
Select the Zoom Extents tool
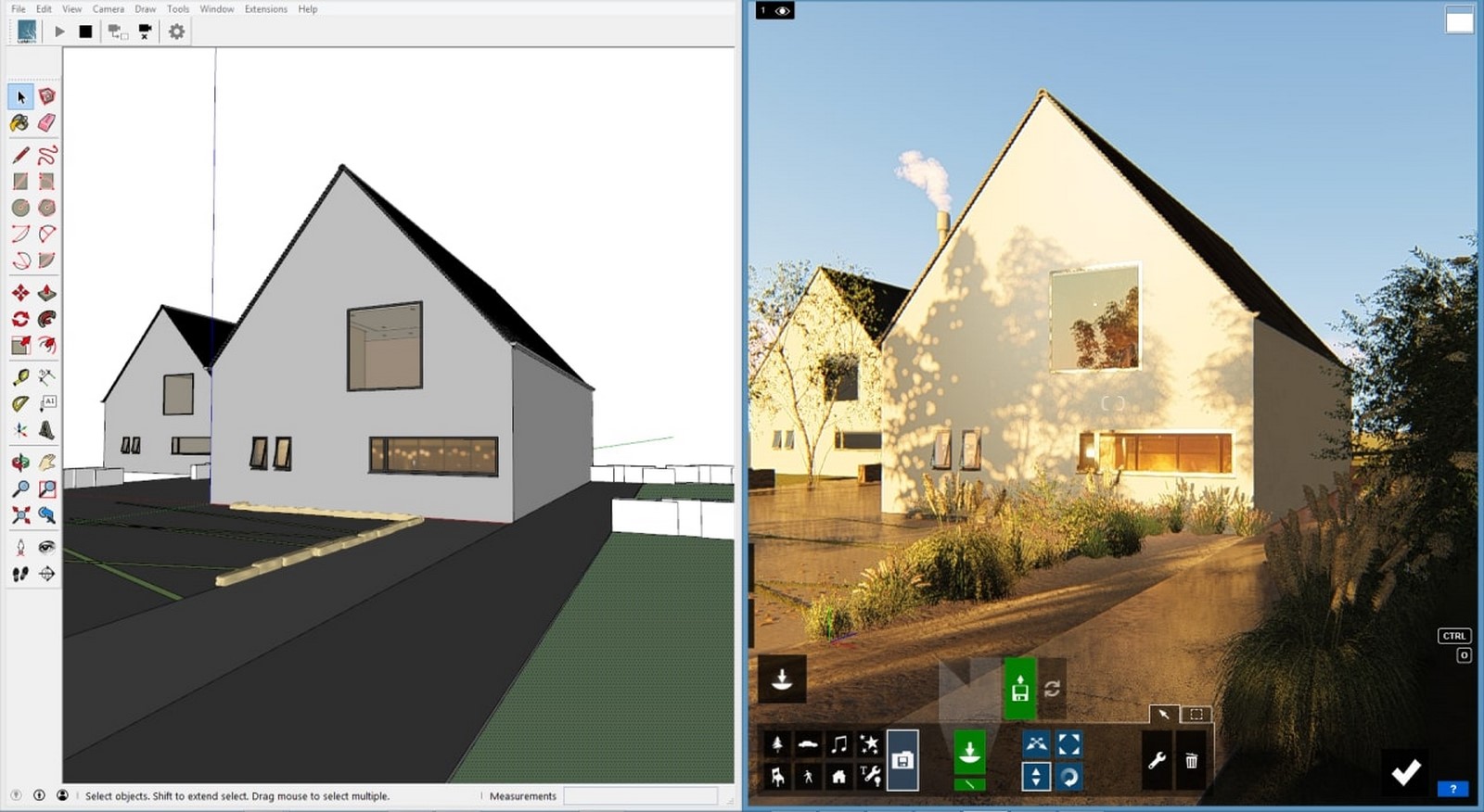[x=20, y=514]
